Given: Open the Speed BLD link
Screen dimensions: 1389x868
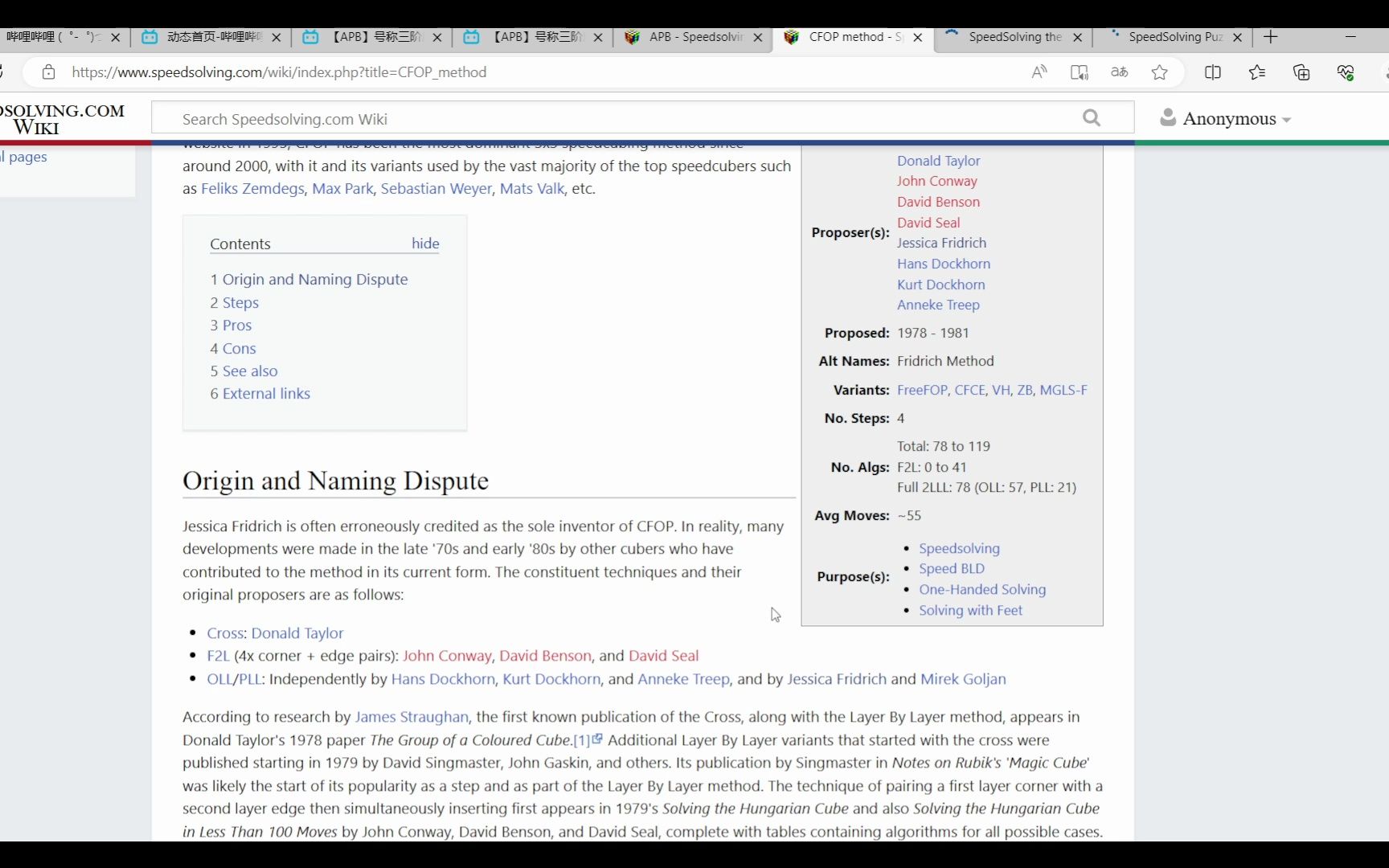Looking at the screenshot, I should pyautogui.click(x=952, y=568).
